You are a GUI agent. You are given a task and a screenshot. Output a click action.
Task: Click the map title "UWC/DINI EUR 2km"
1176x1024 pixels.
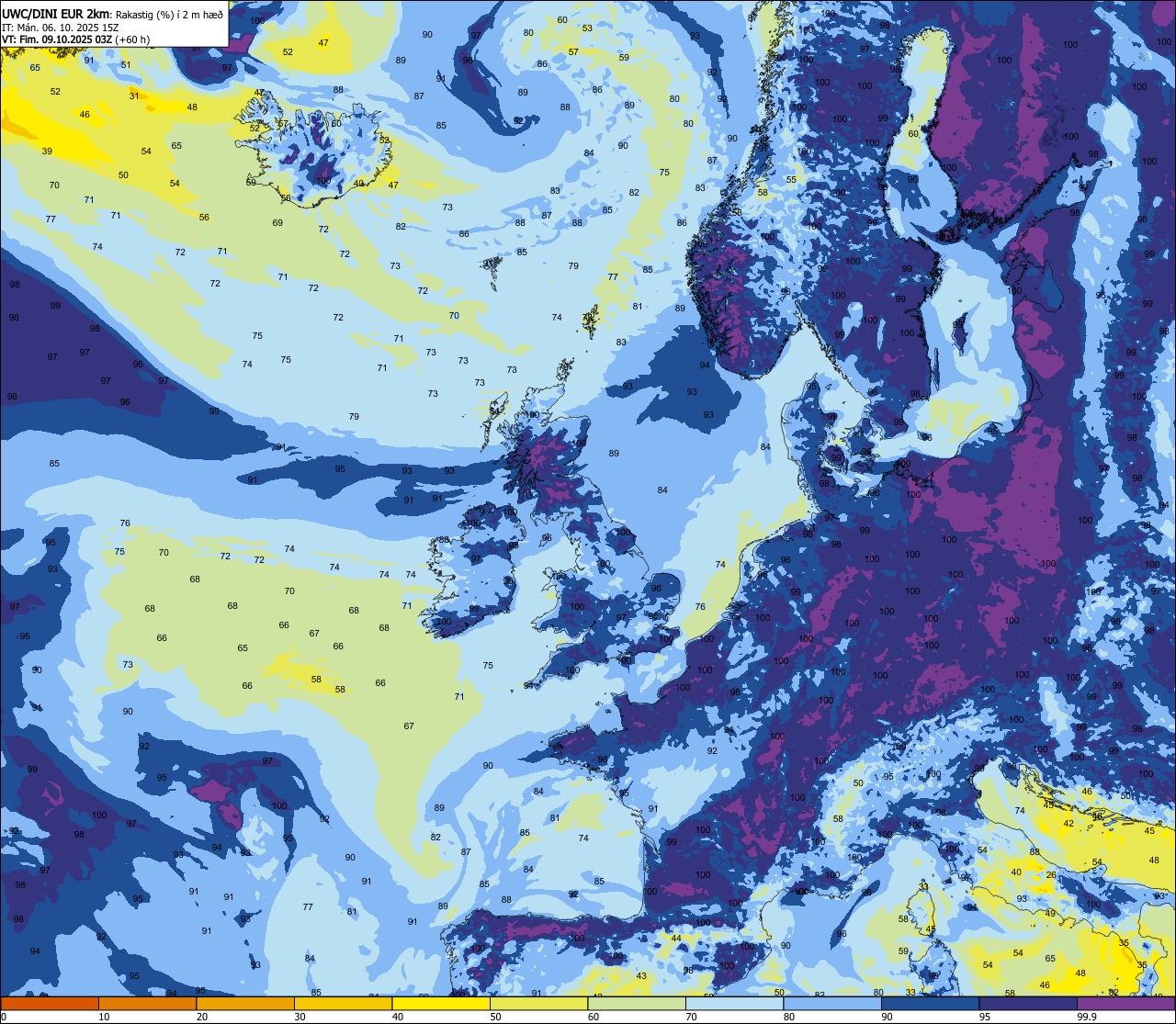56,14
